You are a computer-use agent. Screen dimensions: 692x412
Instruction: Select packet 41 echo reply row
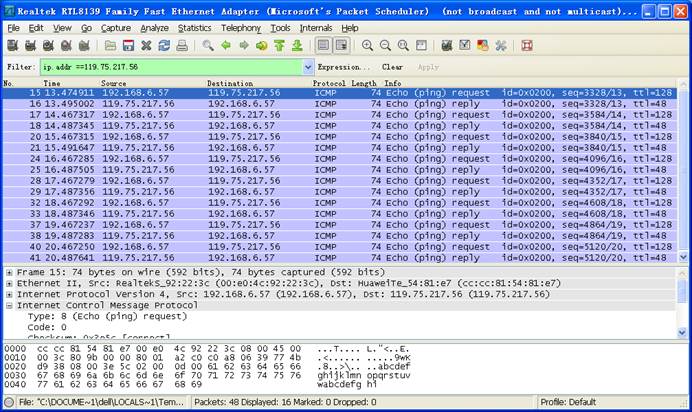coord(339,258)
